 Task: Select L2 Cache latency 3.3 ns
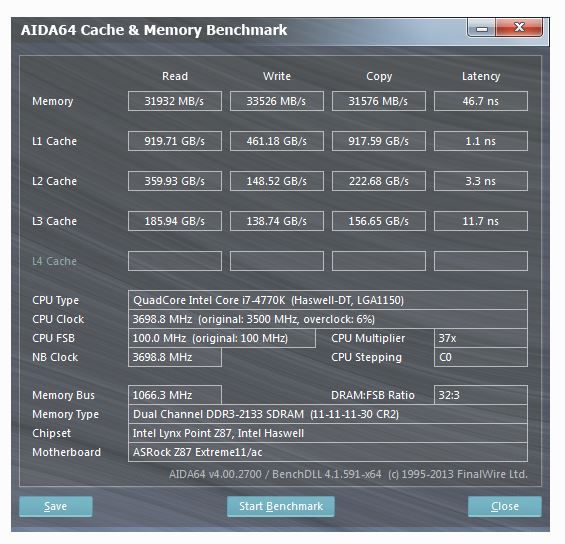[481, 181]
